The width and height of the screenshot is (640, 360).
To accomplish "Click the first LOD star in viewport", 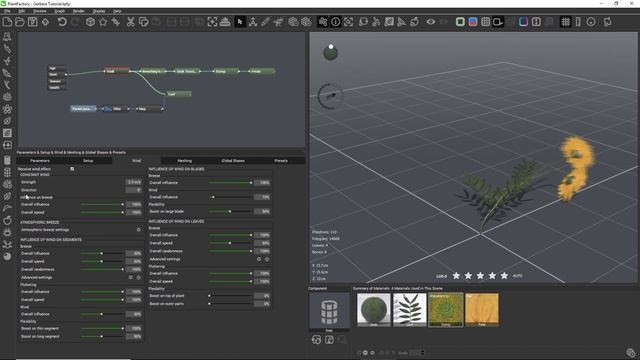I will point(456,276).
